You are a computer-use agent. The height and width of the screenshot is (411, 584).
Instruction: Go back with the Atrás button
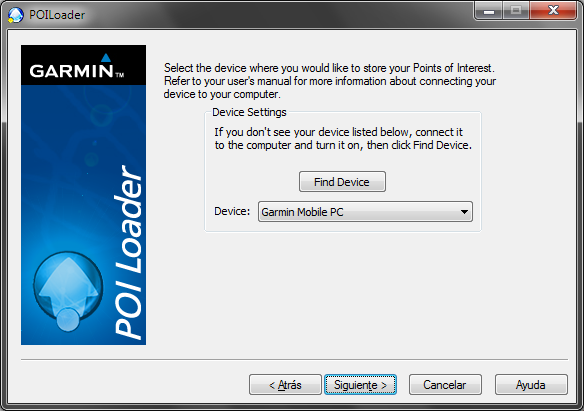coord(285,385)
